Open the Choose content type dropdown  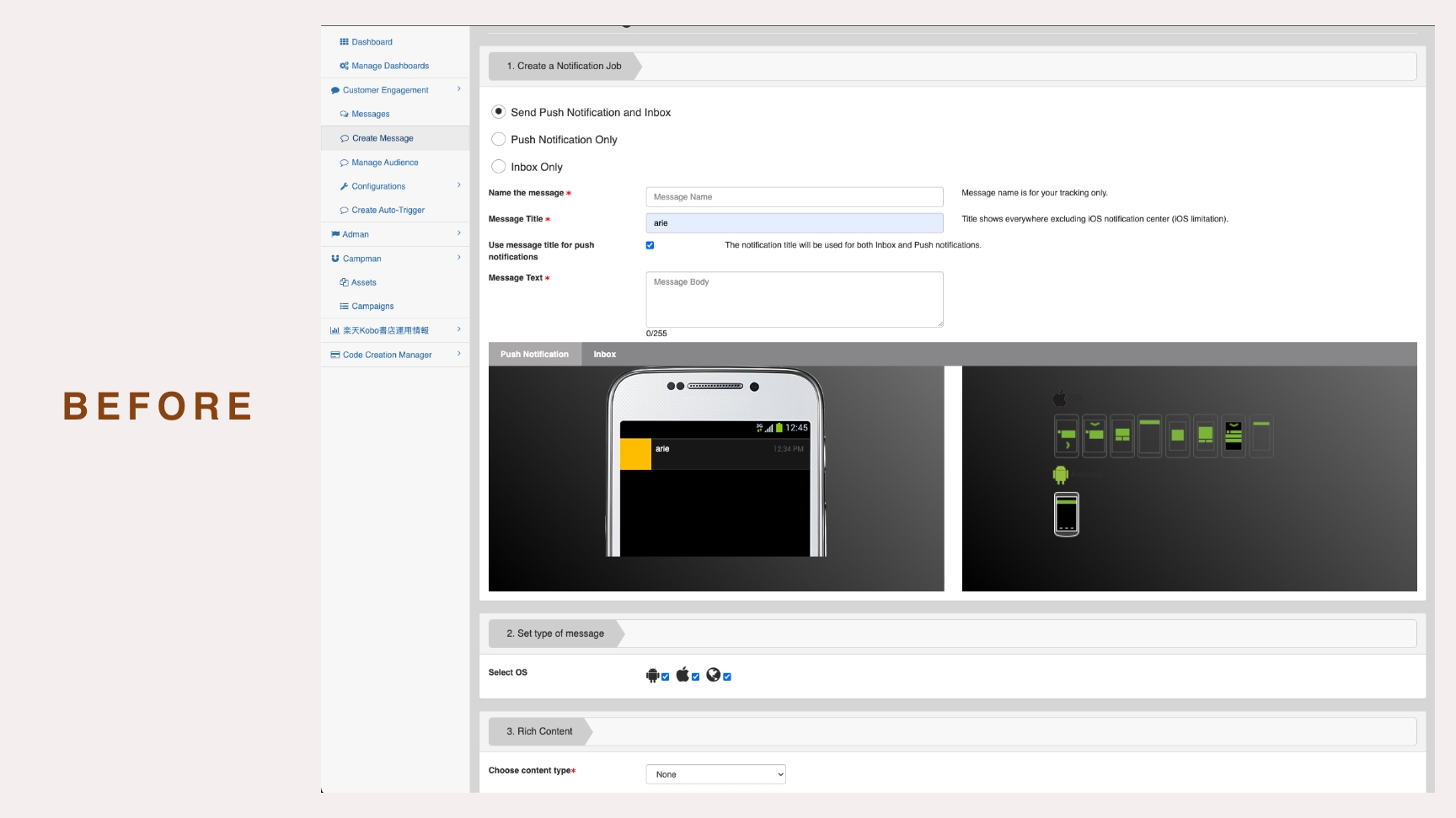tap(715, 774)
